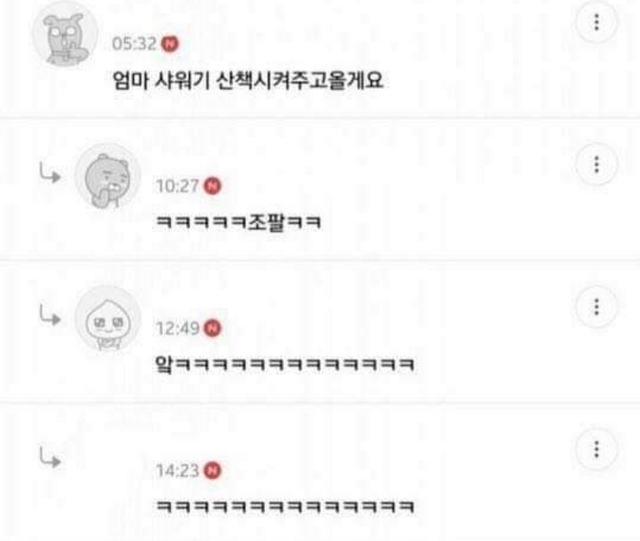Click the reply arrow icon before the 12:49 comment
Screen dimensions: 640x541
pos(50,315)
